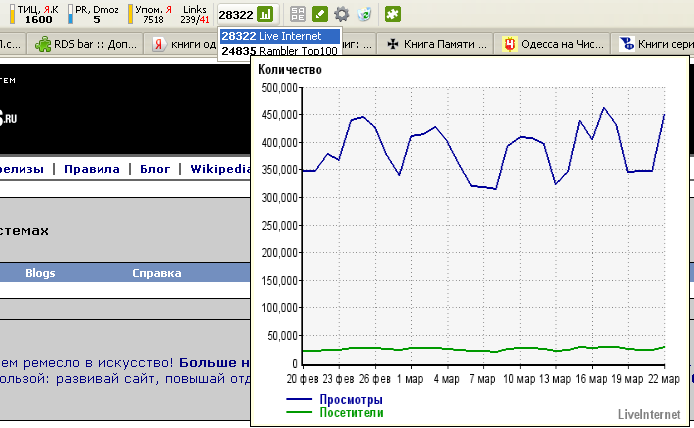The height and width of the screenshot is (428, 694).
Task: Click the LiveInternet watermark label
Action: [649, 415]
